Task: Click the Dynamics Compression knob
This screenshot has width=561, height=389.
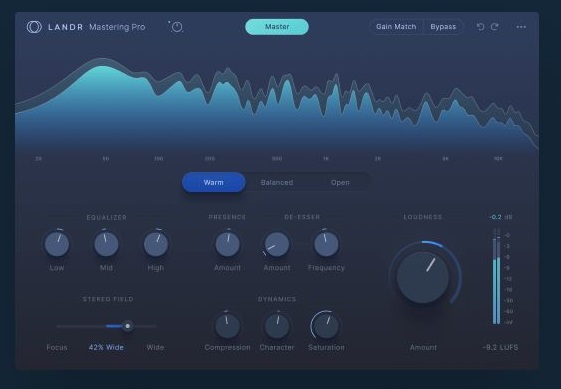Action: [x=228, y=326]
